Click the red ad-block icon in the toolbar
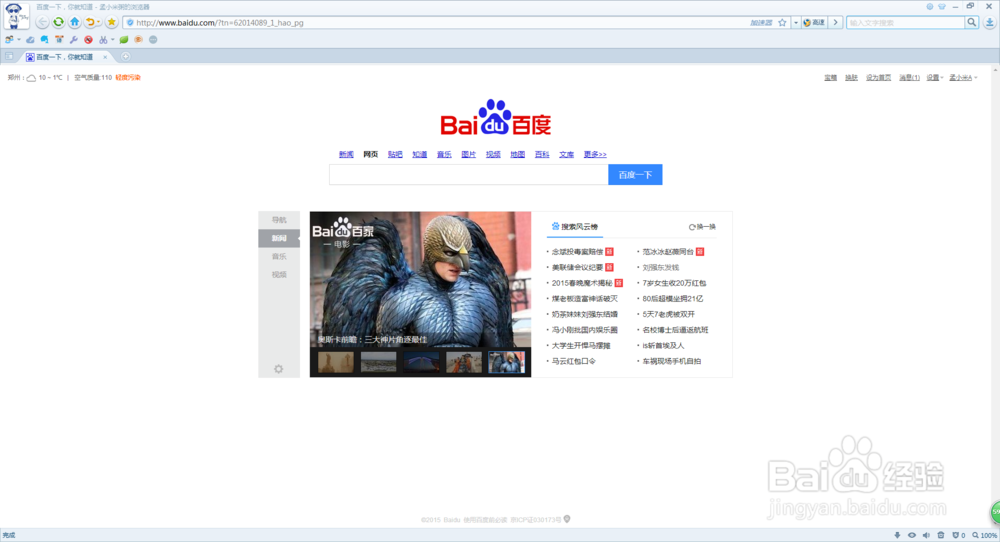Screen dimensions: 1000x542 click(89, 40)
